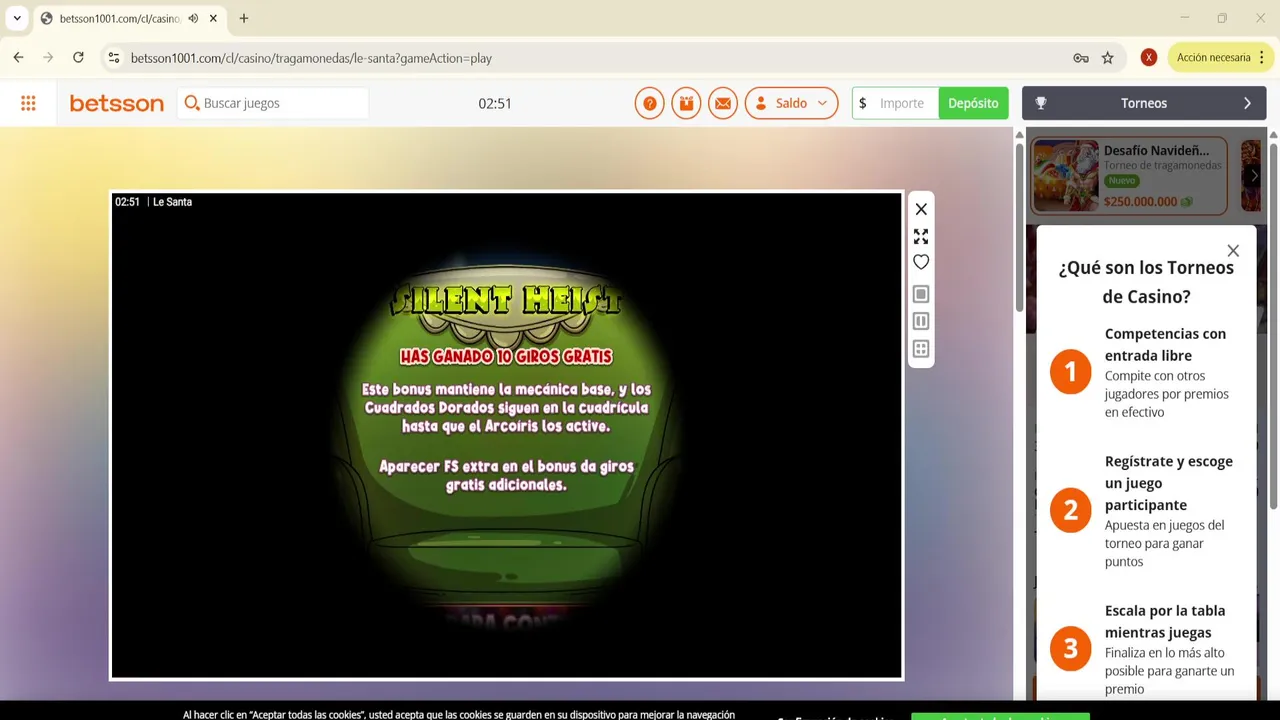Click the 02:51 clock in header

(x=495, y=103)
